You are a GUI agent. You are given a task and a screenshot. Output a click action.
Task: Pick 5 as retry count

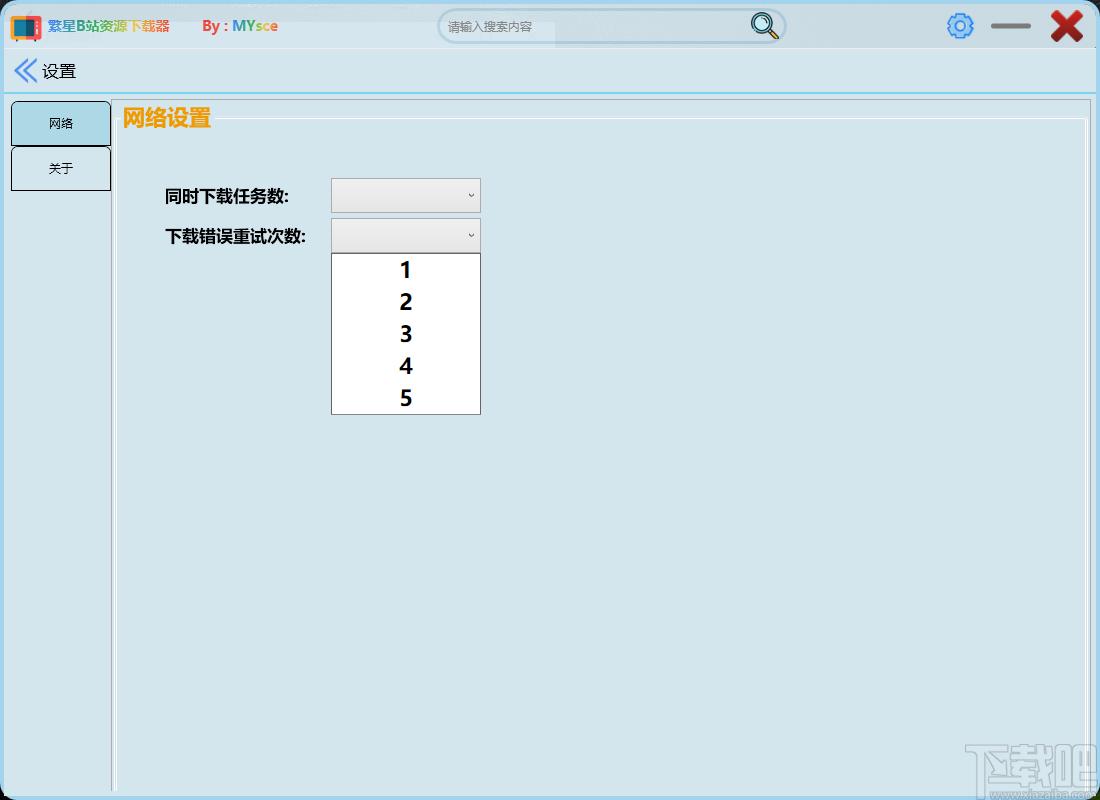[405, 398]
